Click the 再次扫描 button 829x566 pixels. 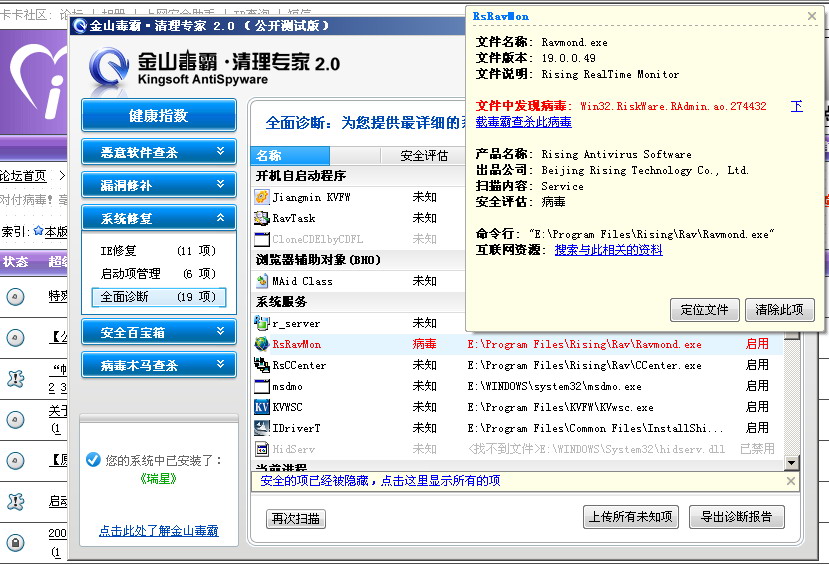(296, 518)
